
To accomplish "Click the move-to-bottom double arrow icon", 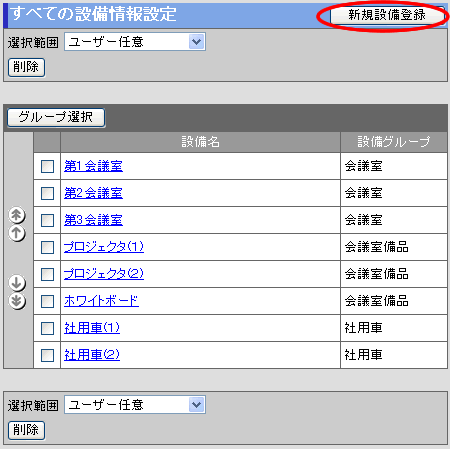I will (17, 301).
